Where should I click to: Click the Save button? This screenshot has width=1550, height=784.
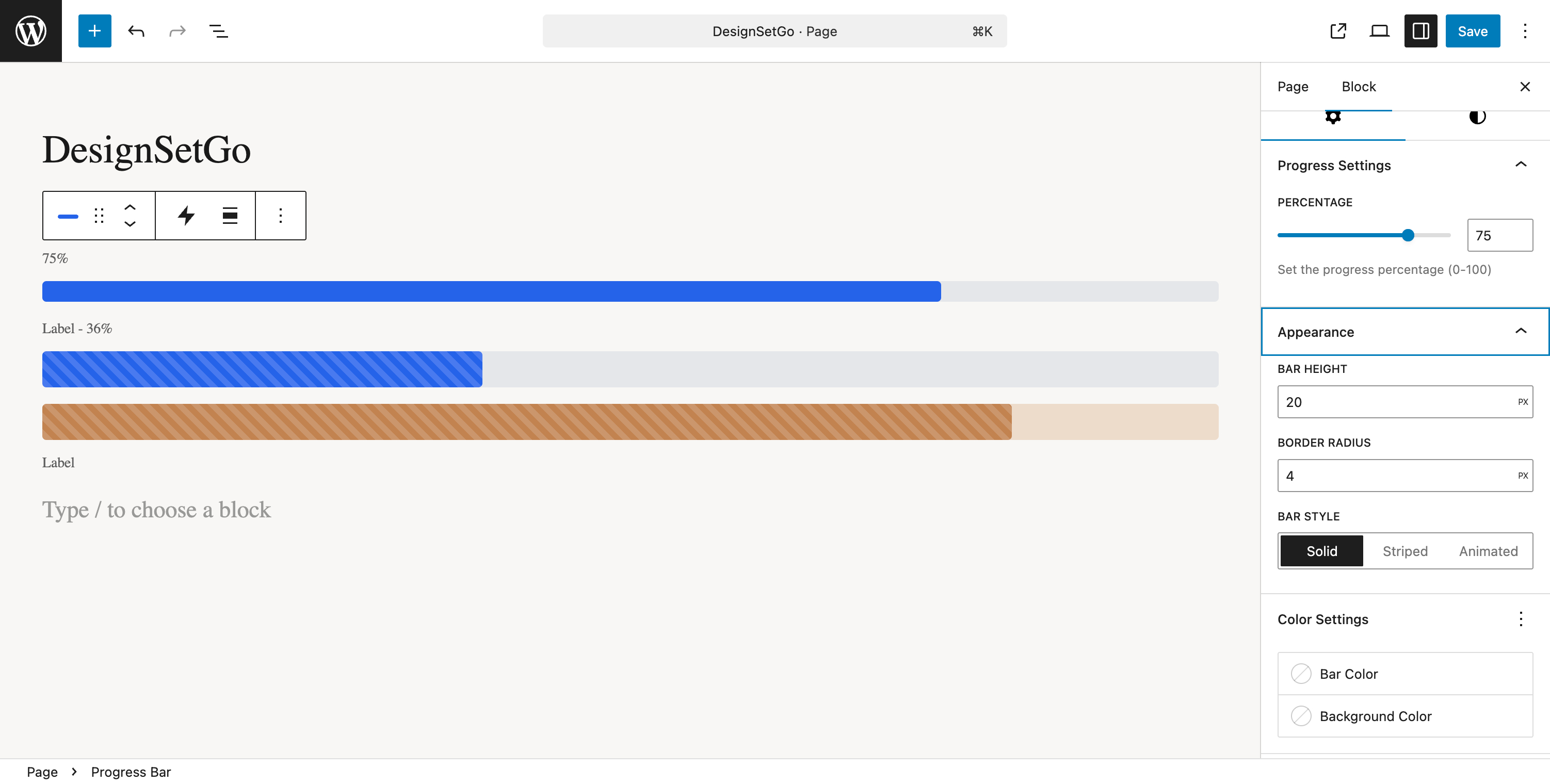click(x=1473, y=30)
